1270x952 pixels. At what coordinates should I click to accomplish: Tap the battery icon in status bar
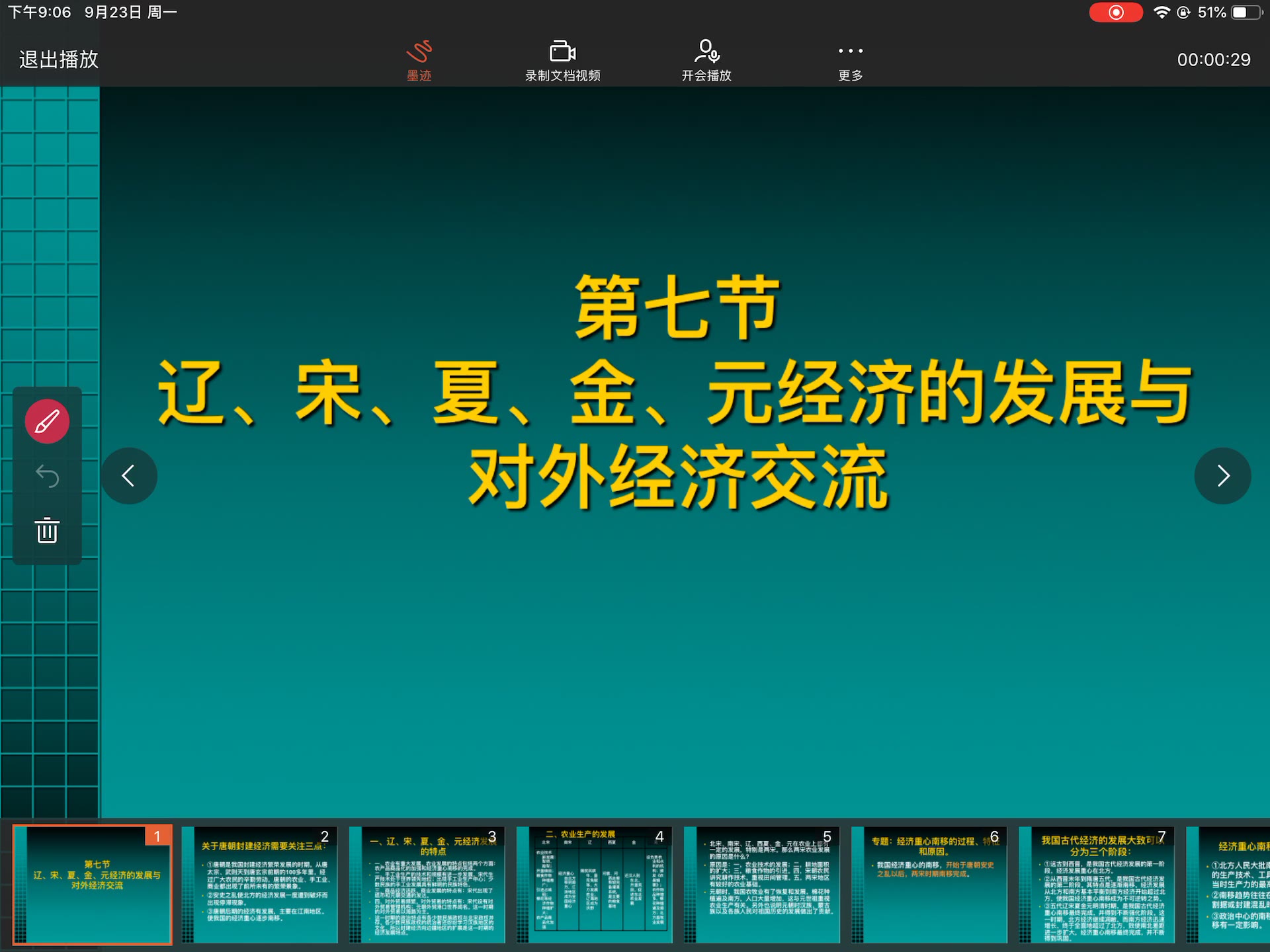point(1246,13)
